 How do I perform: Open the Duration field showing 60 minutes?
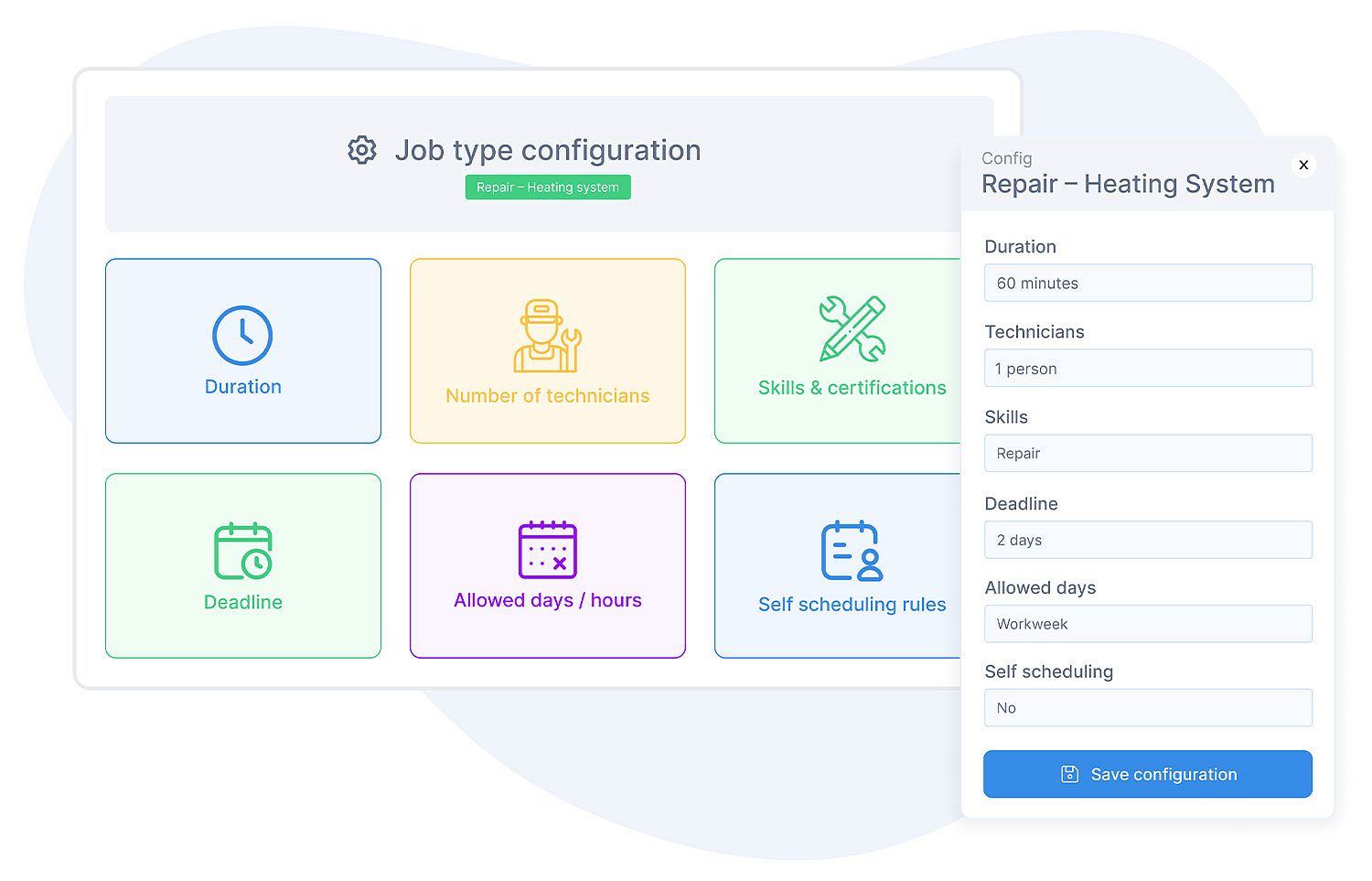pos(1148,284)
